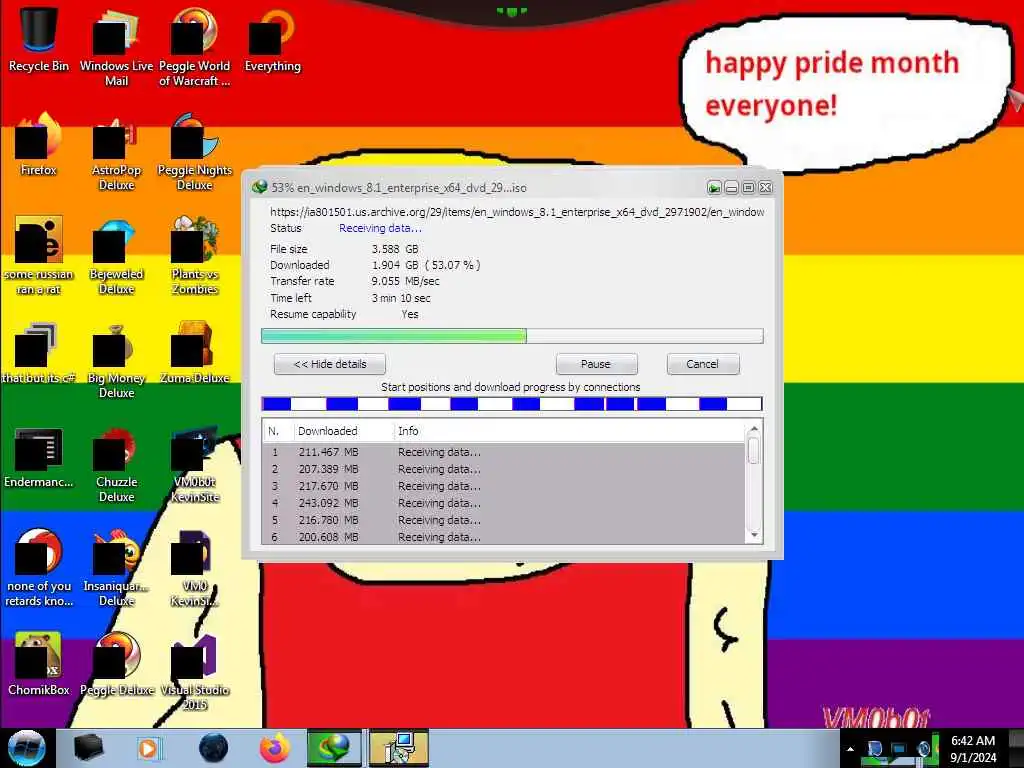Screen dimensions: 1024x768
Task: Open the Everything desktop icon
Action: click(x=272, y=40)
